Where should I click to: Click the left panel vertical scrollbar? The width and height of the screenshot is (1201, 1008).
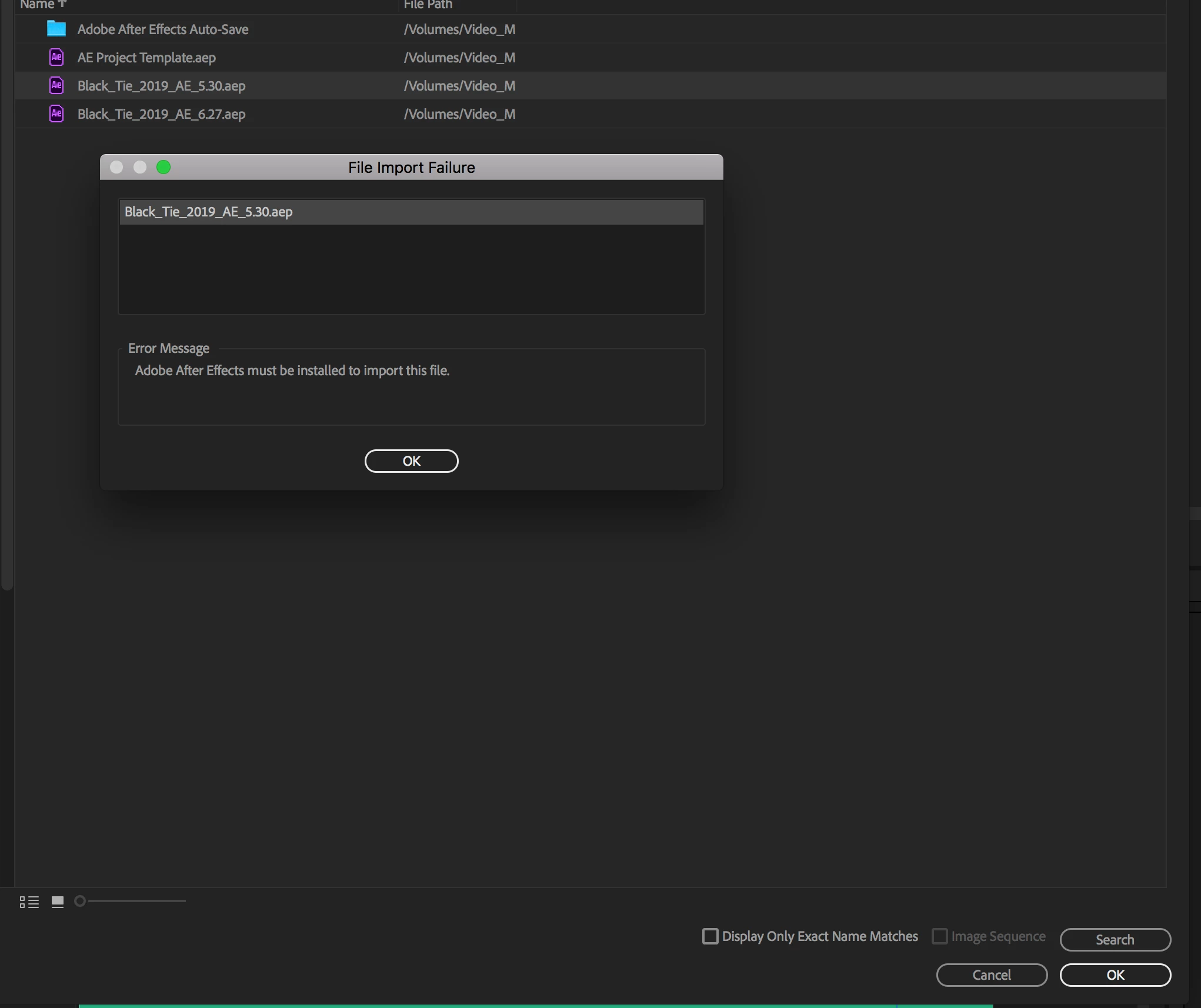coord(6,294)
